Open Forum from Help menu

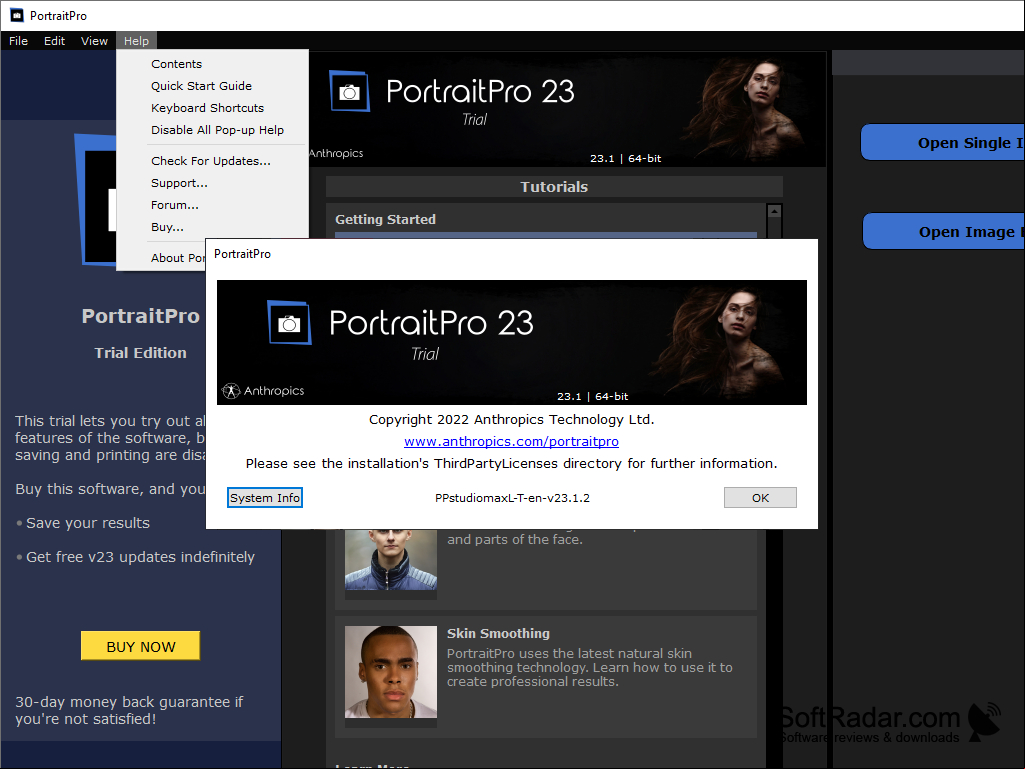pos(212,205)
